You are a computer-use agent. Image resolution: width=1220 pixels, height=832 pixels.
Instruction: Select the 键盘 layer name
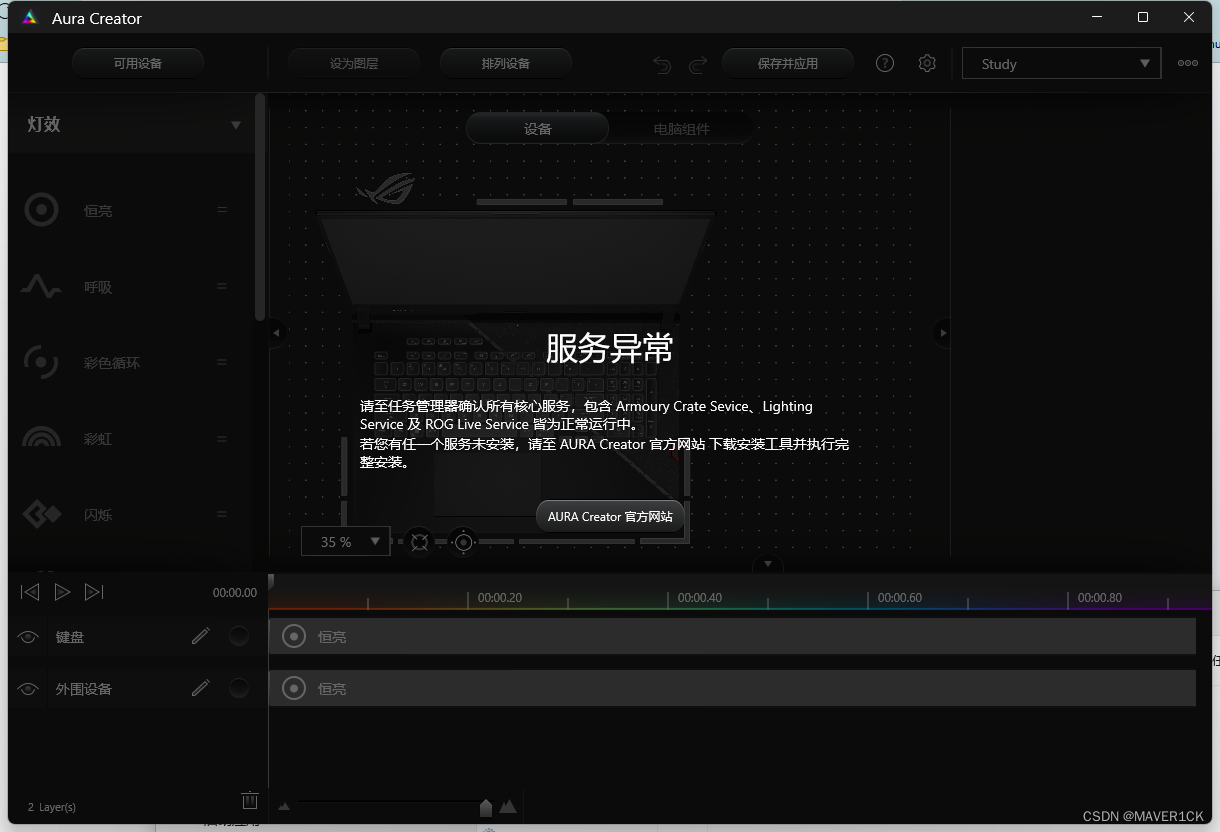coord(70,637)
